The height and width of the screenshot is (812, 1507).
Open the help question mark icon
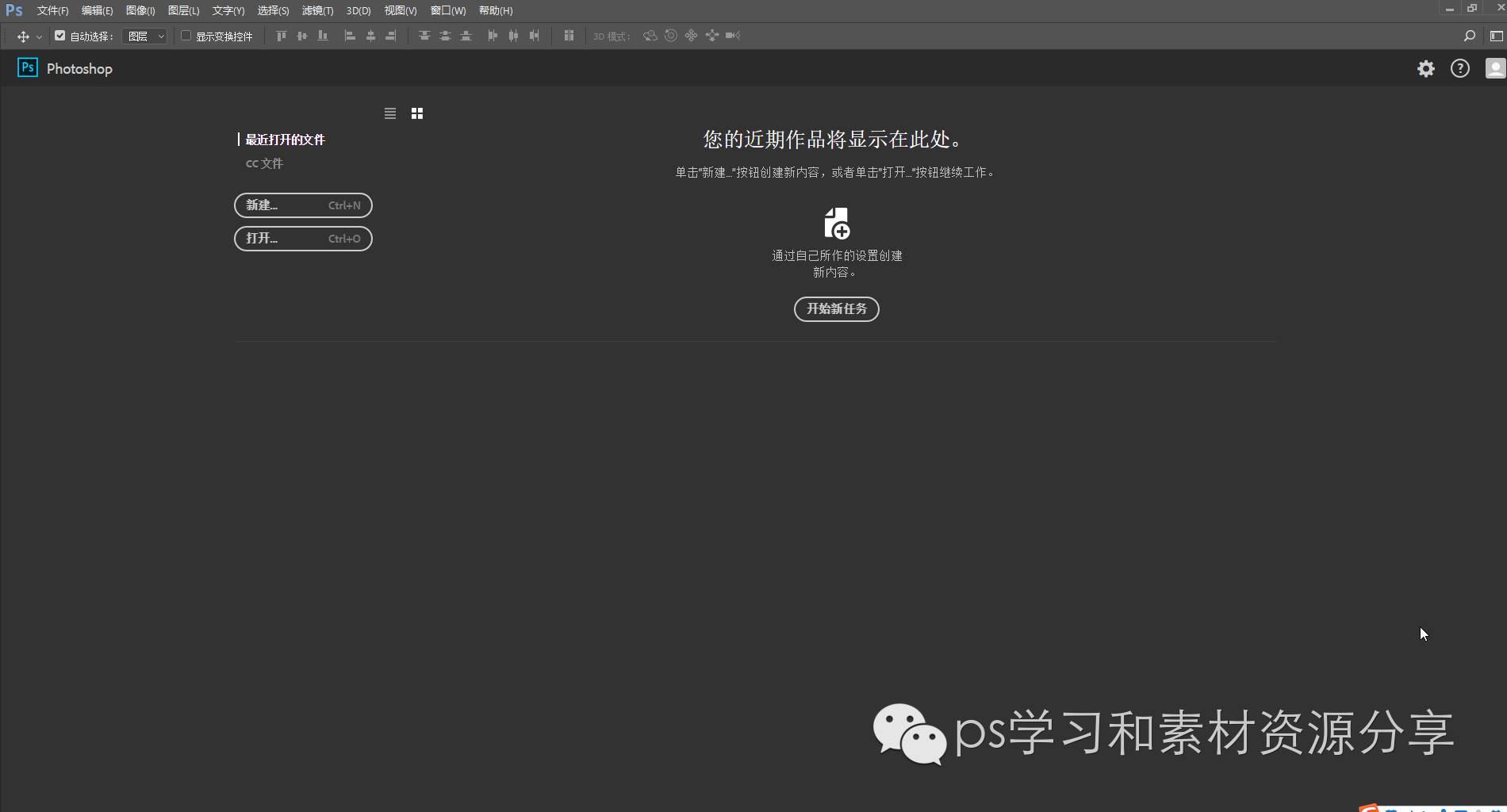click(1459, 68)
